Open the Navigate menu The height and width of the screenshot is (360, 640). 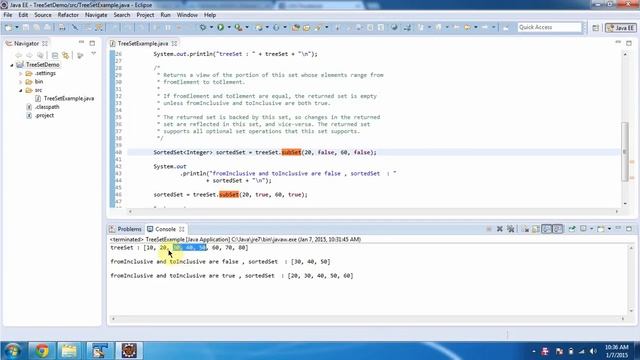click(96, 15)
